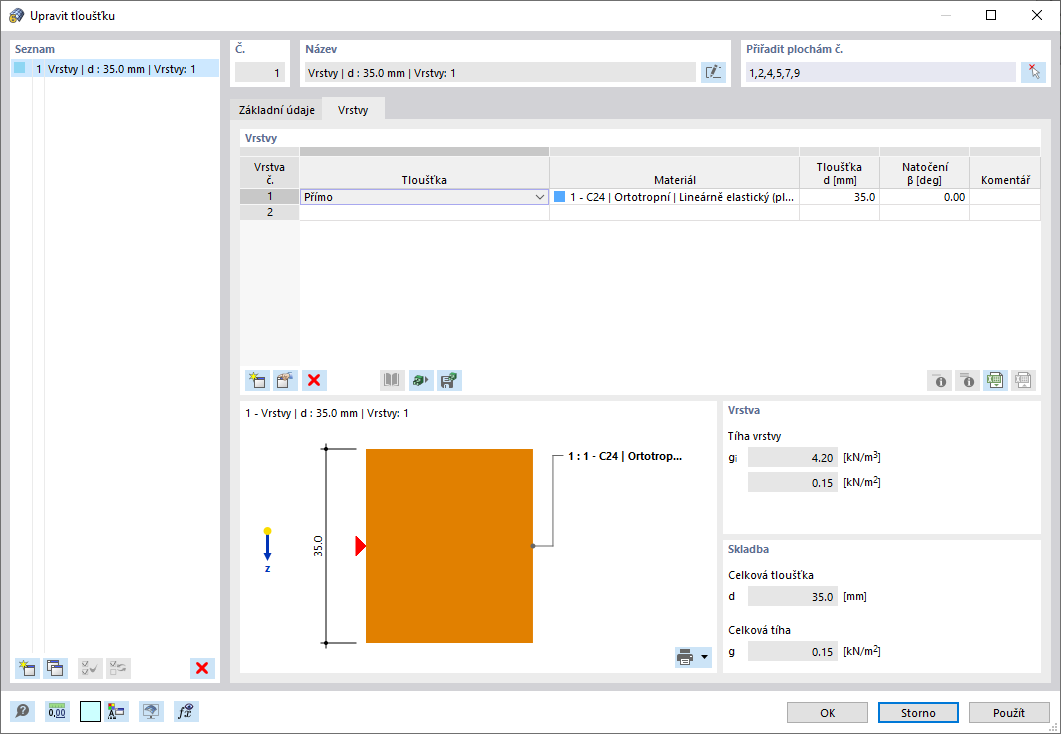Close the Upravit tloušťku dialog
This screenshot has height=734, width=1061.
(1037, 15)
